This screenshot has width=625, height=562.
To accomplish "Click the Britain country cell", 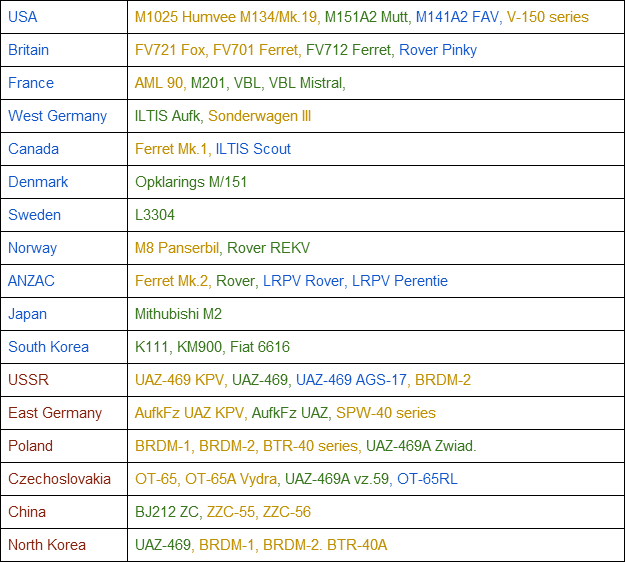I will pyautogui.click(x=64, y=50).
